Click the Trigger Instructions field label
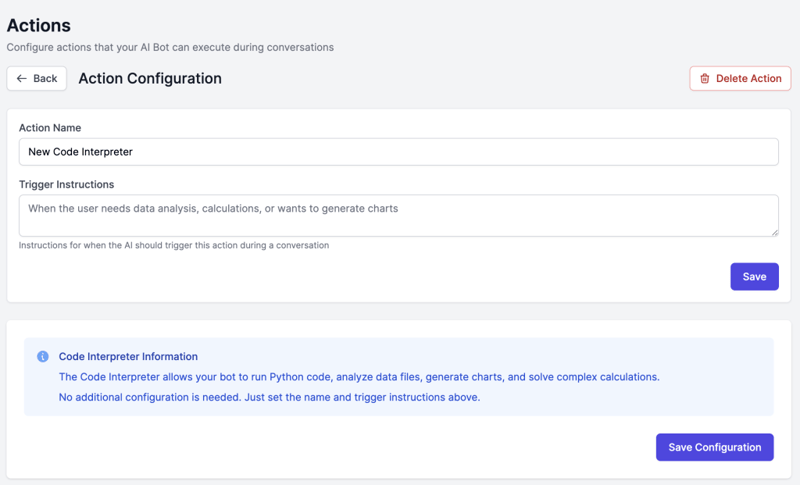The height and width of the screenshot is (485, 800). [x=66, y=184]
